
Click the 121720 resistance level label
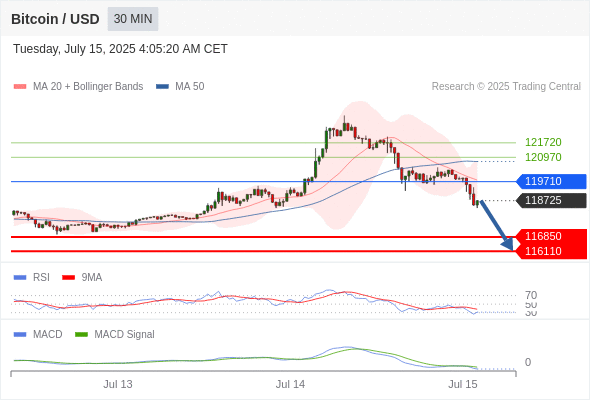click(543, 142)
